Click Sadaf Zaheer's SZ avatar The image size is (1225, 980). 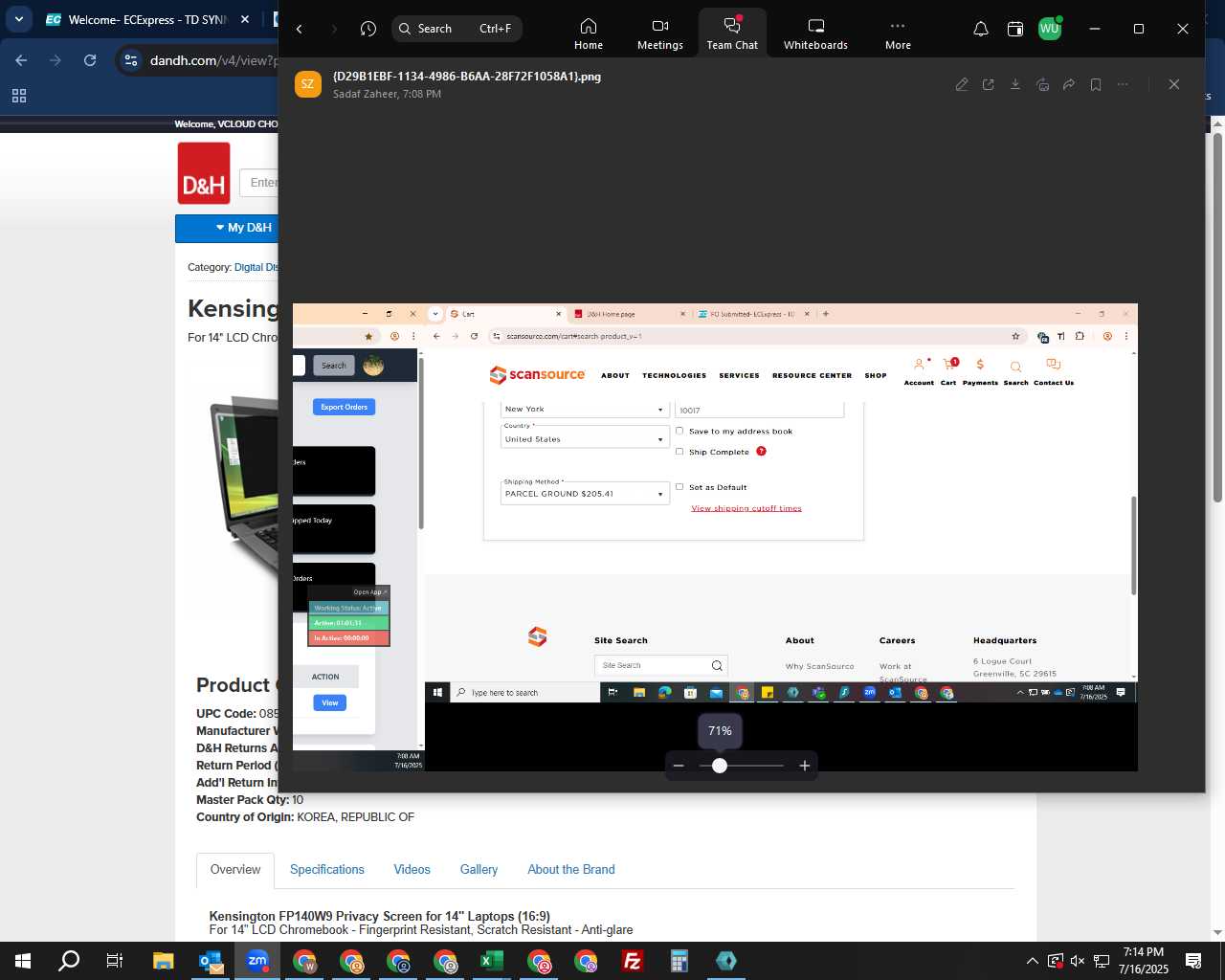click(307, 84)
